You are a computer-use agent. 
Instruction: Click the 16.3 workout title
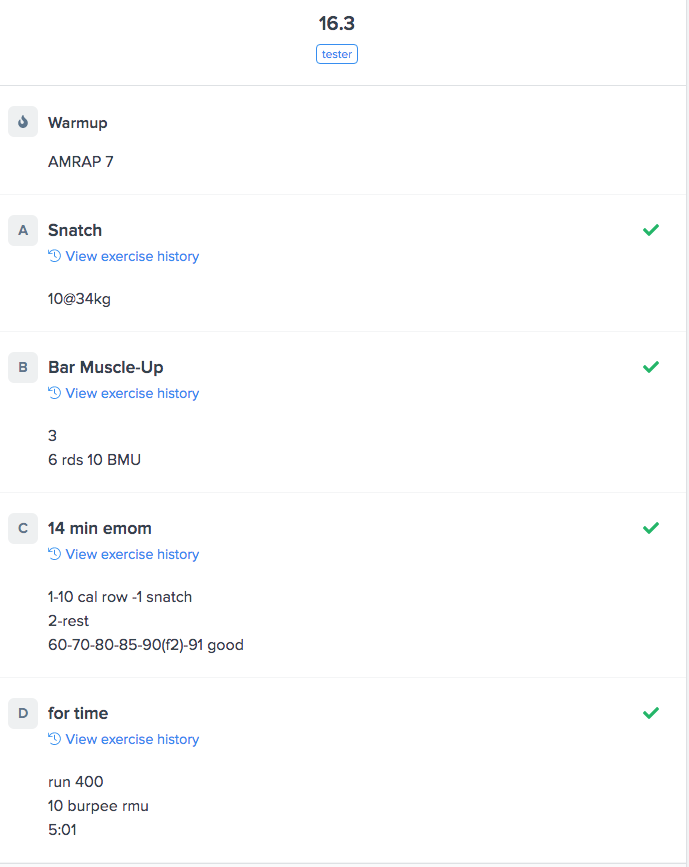[x=337, y=23]
